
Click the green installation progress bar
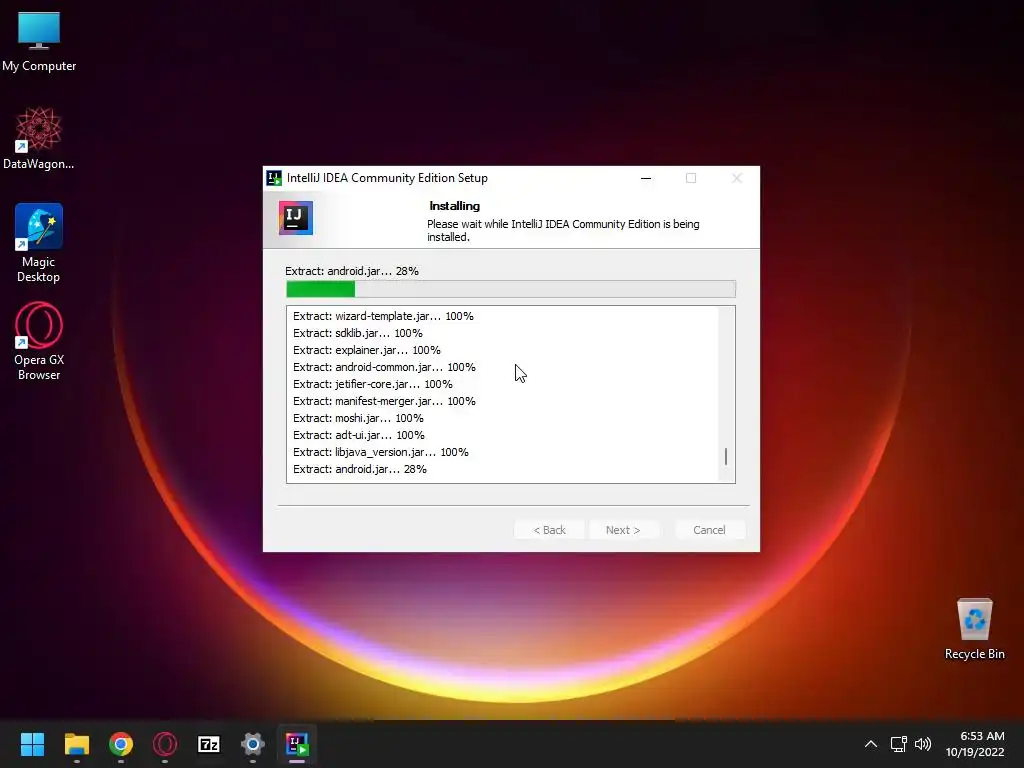click(511, 289)
